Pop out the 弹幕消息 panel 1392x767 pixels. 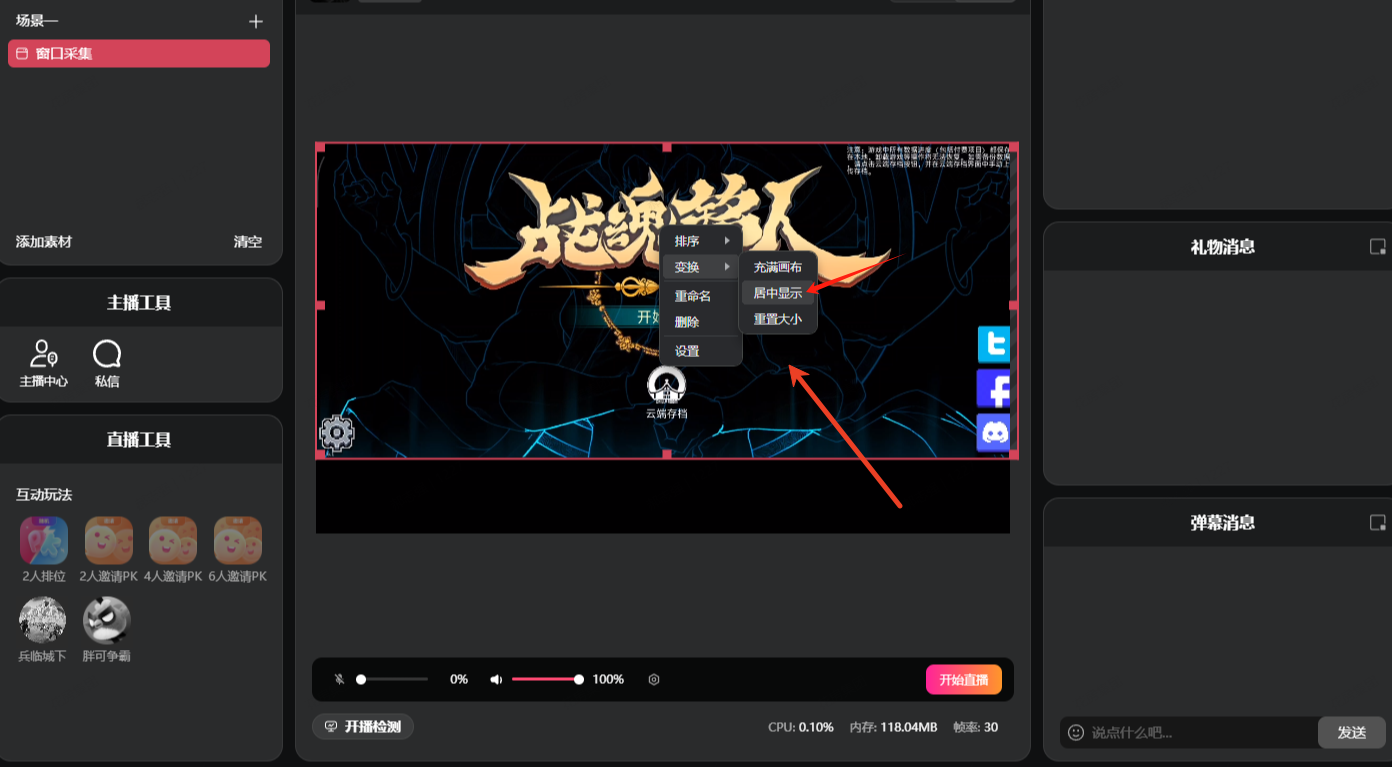(x=1377, y=523)
